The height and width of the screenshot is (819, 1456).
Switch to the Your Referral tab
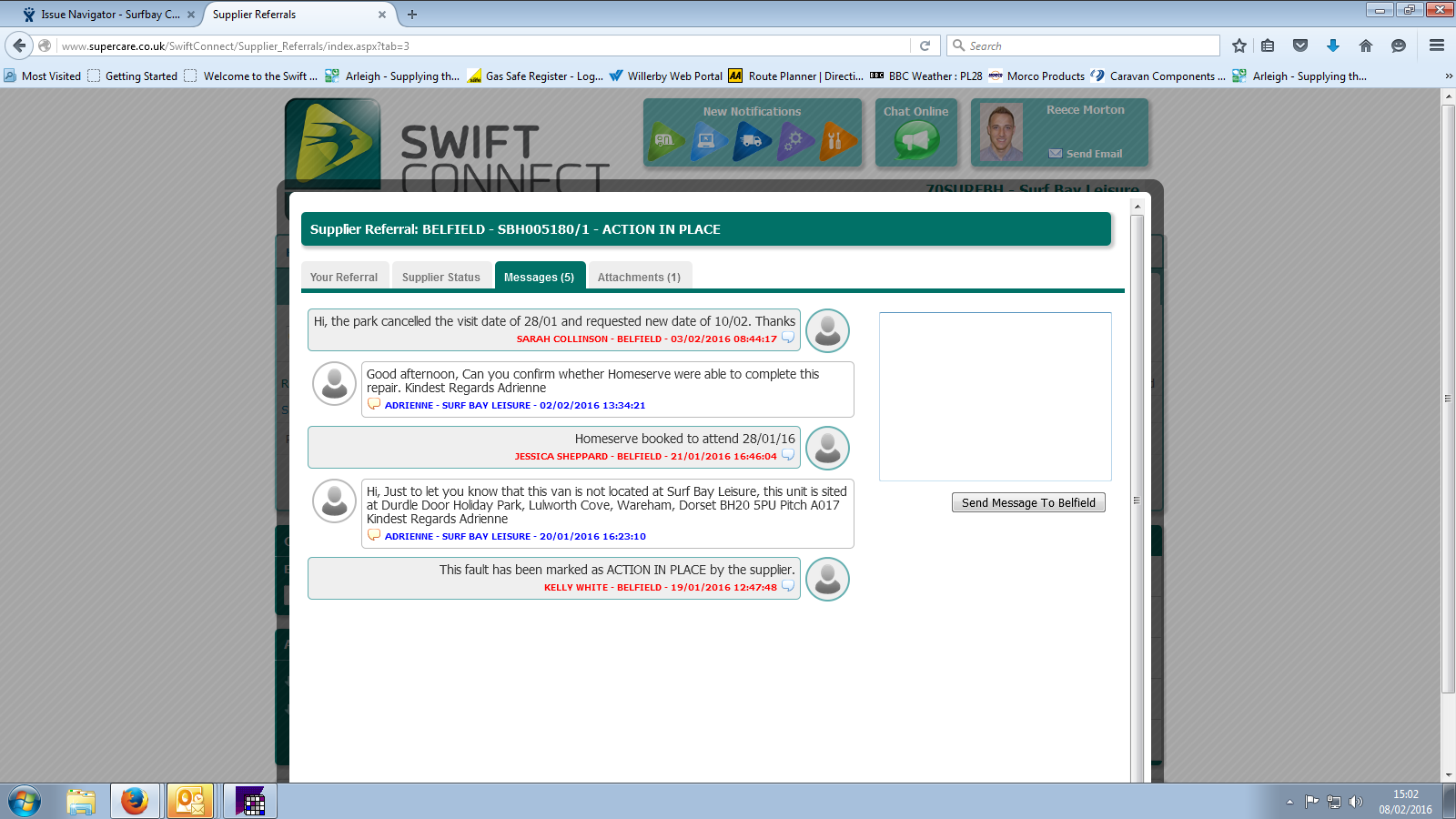click(344, 277)
